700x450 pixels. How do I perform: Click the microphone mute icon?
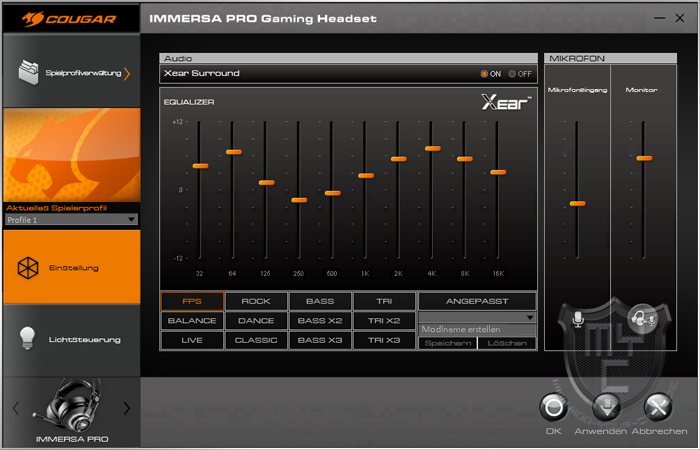pos(578,319)
